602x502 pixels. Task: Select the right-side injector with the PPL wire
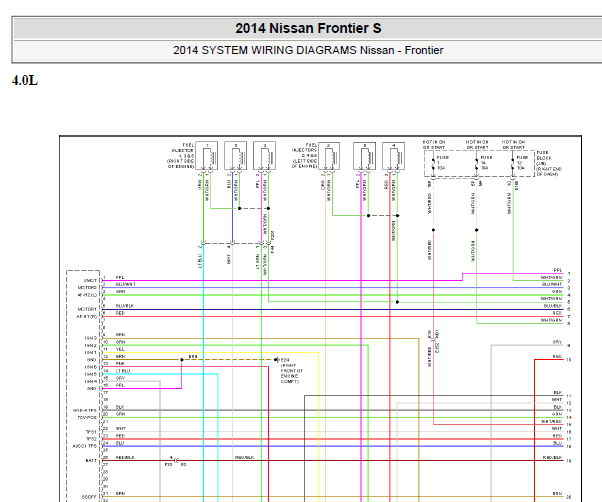tap(265, 155)
